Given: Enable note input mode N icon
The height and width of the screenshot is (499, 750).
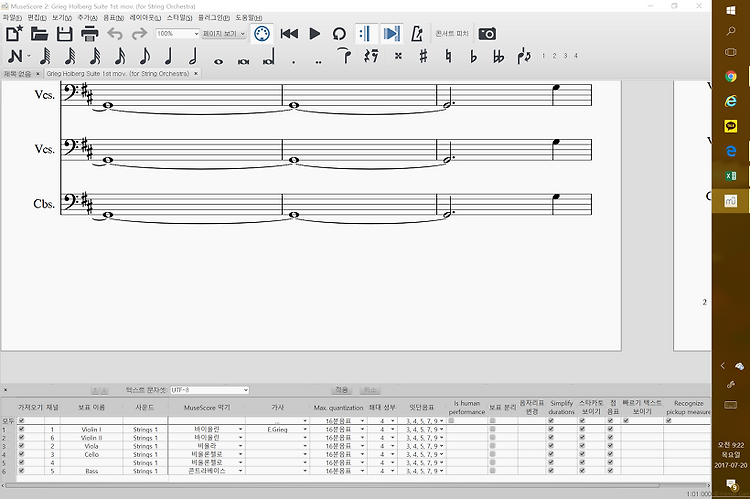Looking at the screenshot, I should (x=15, y=56).
